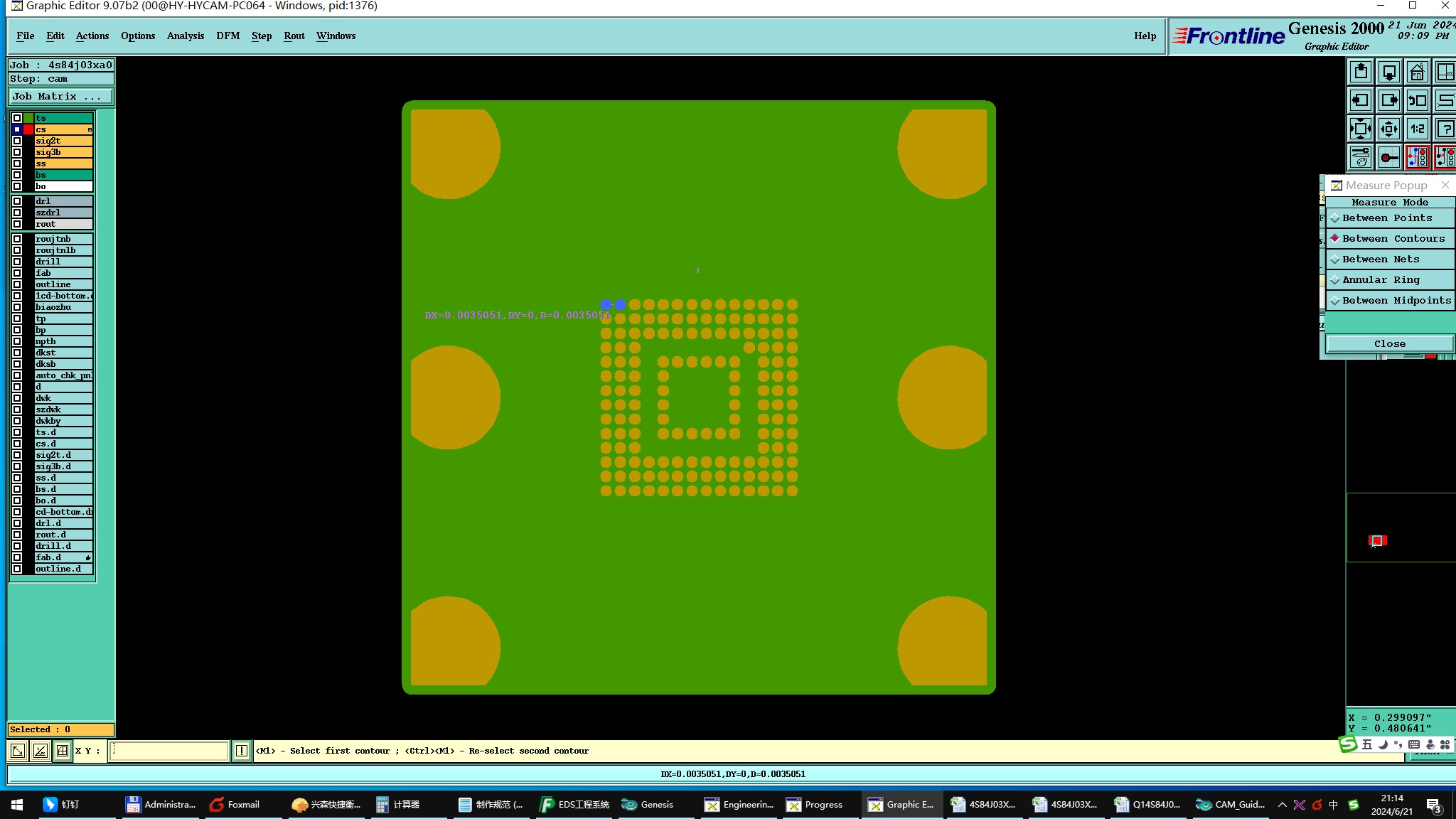
Task: Click the 1:2 zoom scale icon
Action: 1417,129
